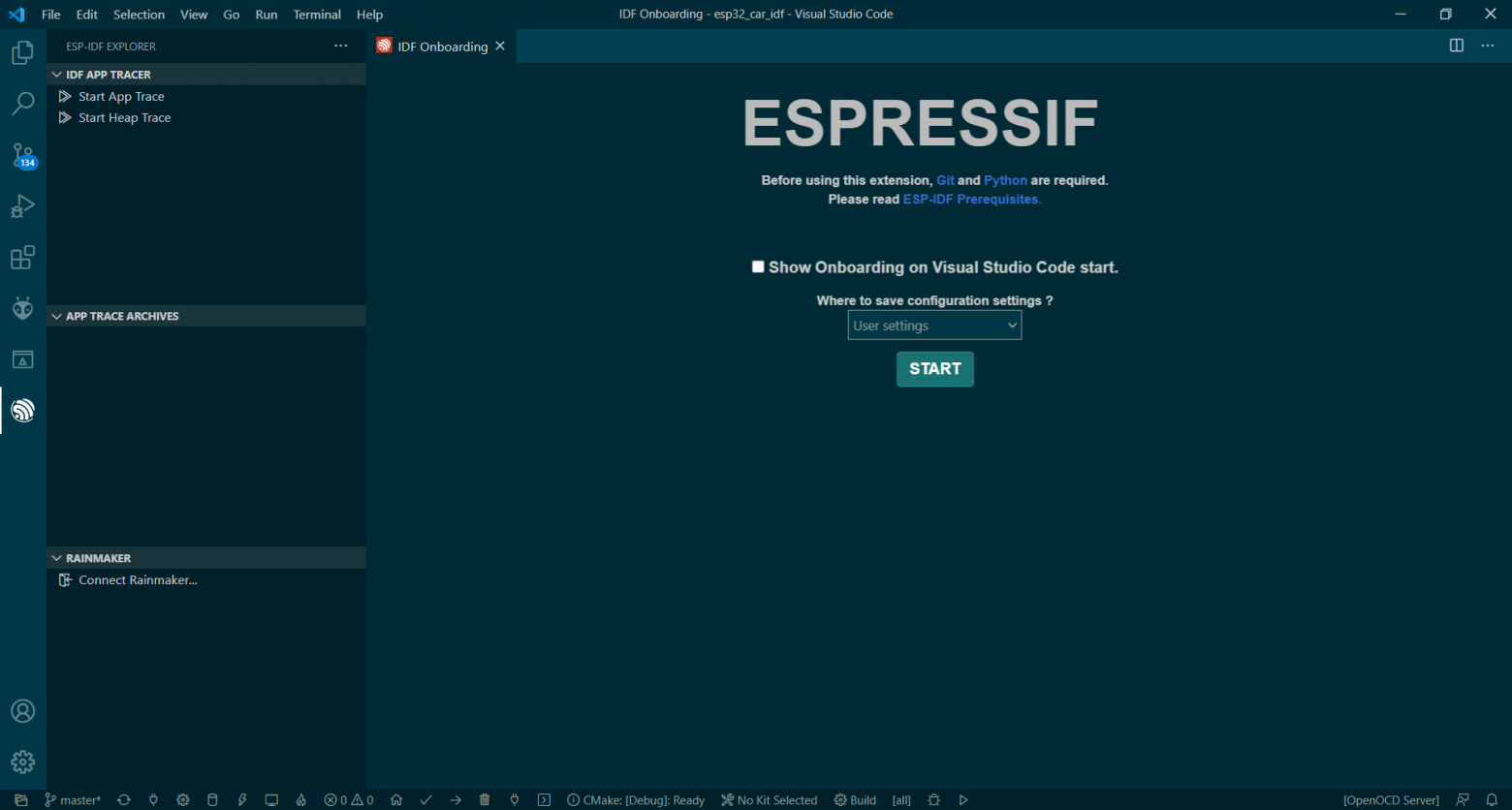The width and height of the screenshot is (1512, 810).
Task: Click the PlatformIO build checkmark icon
Action: point(425,800)
